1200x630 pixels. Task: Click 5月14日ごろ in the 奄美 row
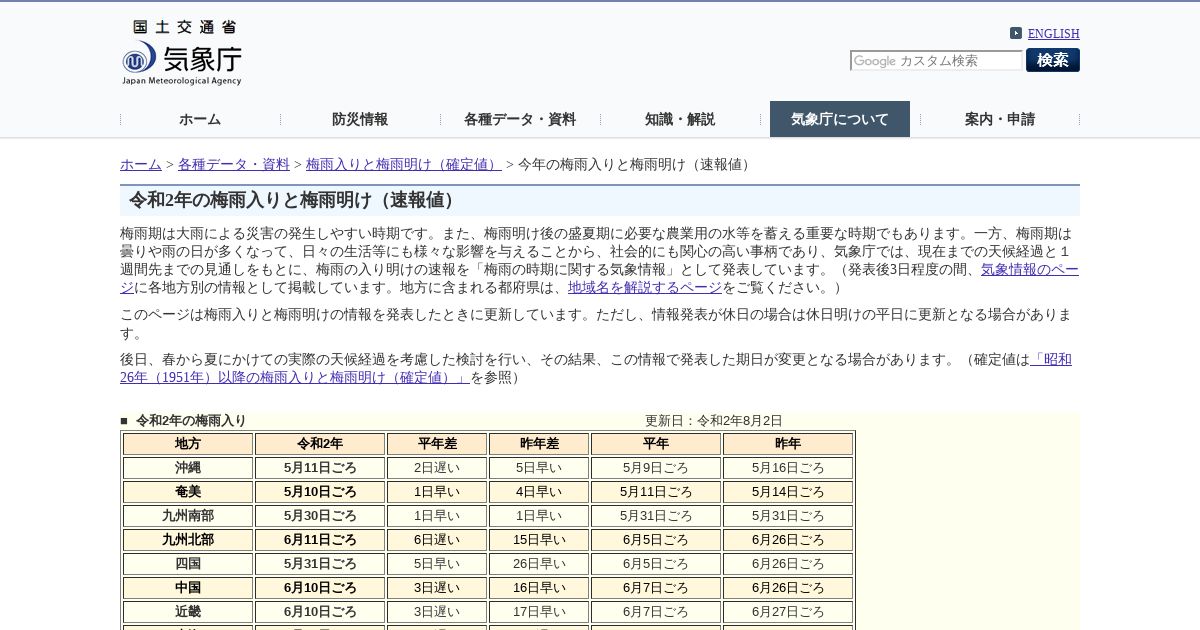click(788, 492)
